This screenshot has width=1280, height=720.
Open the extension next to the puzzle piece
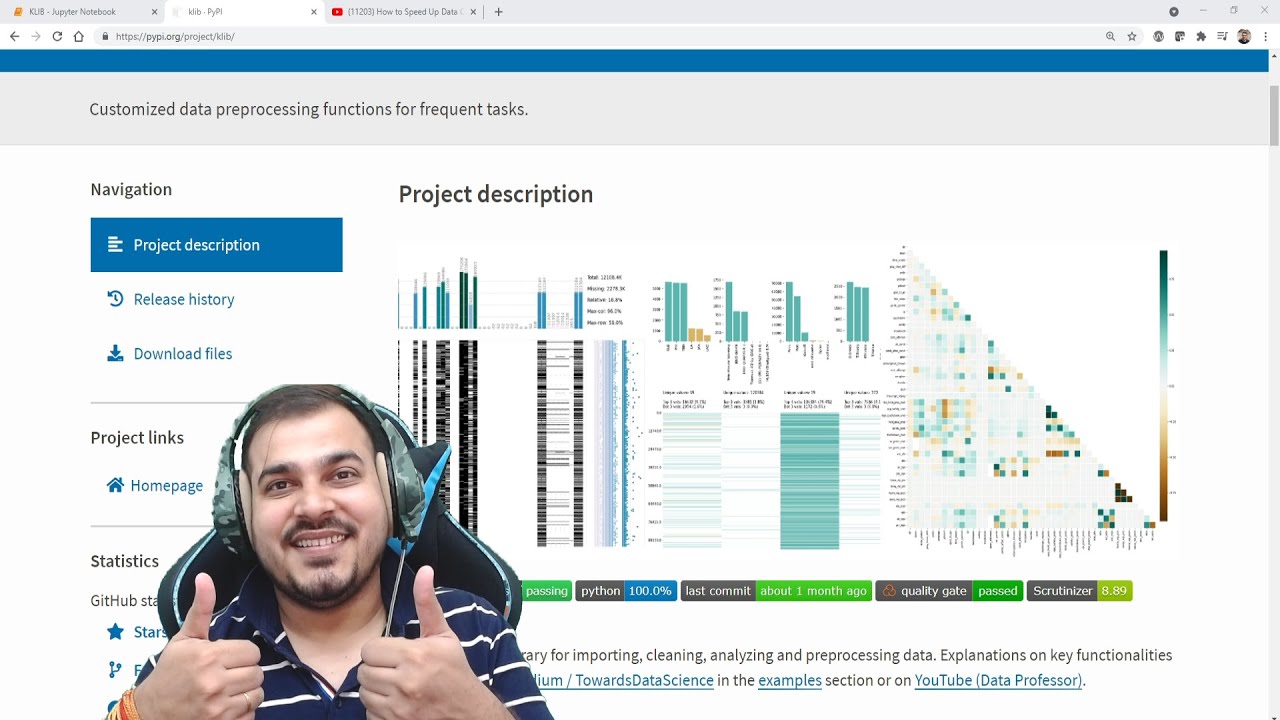point(1180,36)
